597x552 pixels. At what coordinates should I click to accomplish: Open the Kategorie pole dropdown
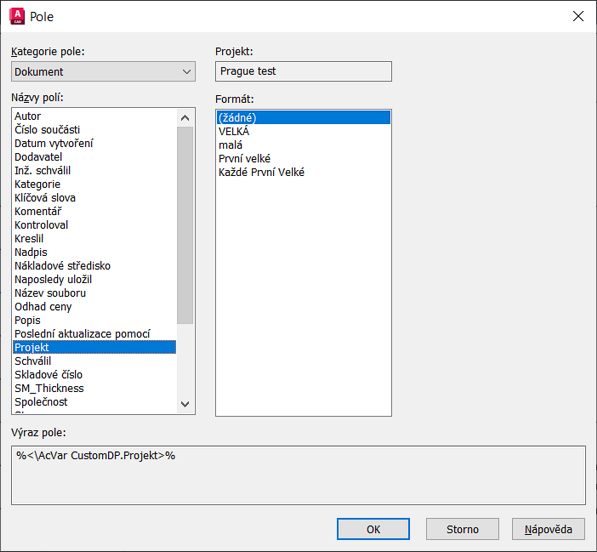coord(103,72)
